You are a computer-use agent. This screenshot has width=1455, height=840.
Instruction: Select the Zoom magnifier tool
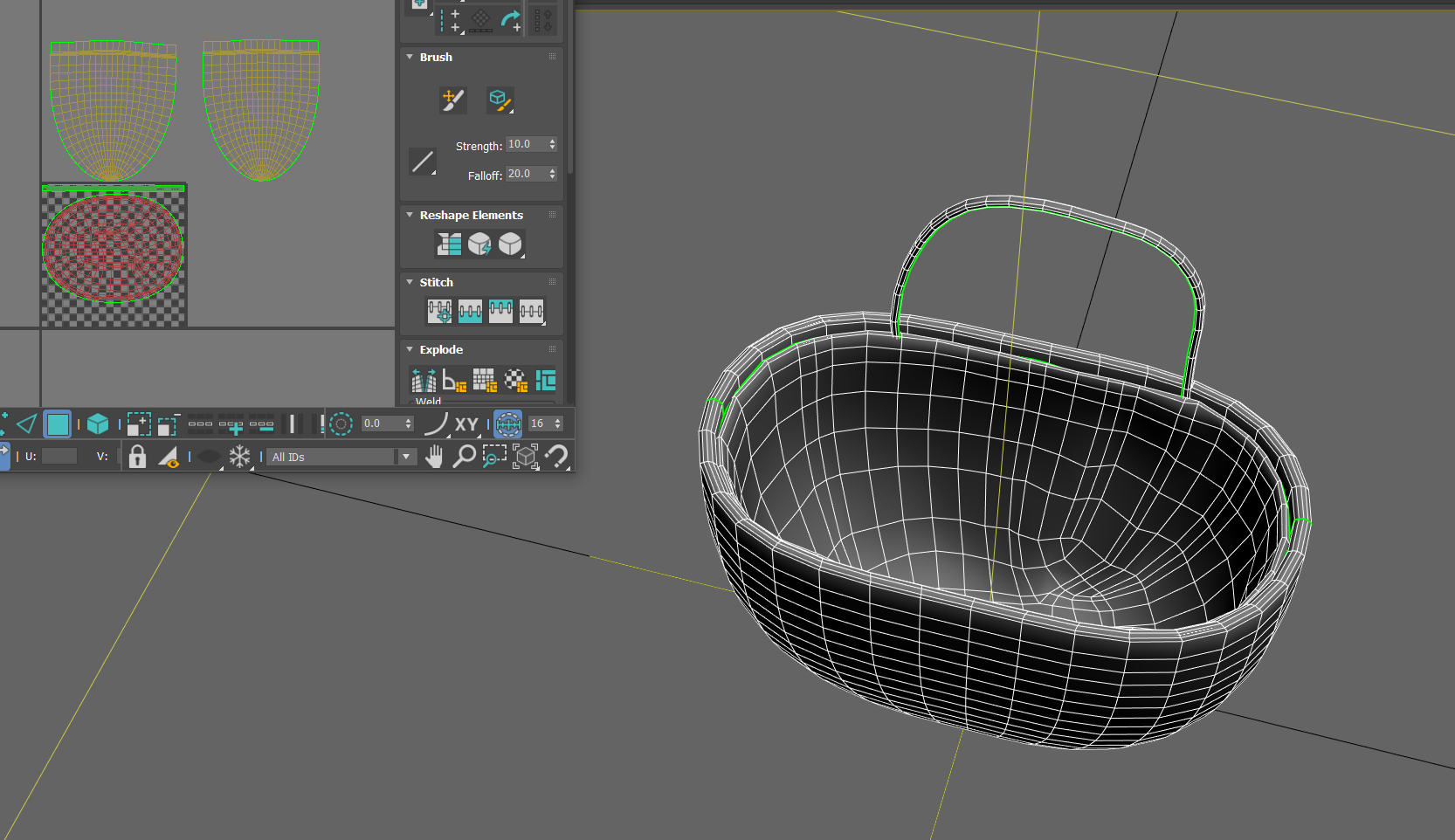(464, 456)
